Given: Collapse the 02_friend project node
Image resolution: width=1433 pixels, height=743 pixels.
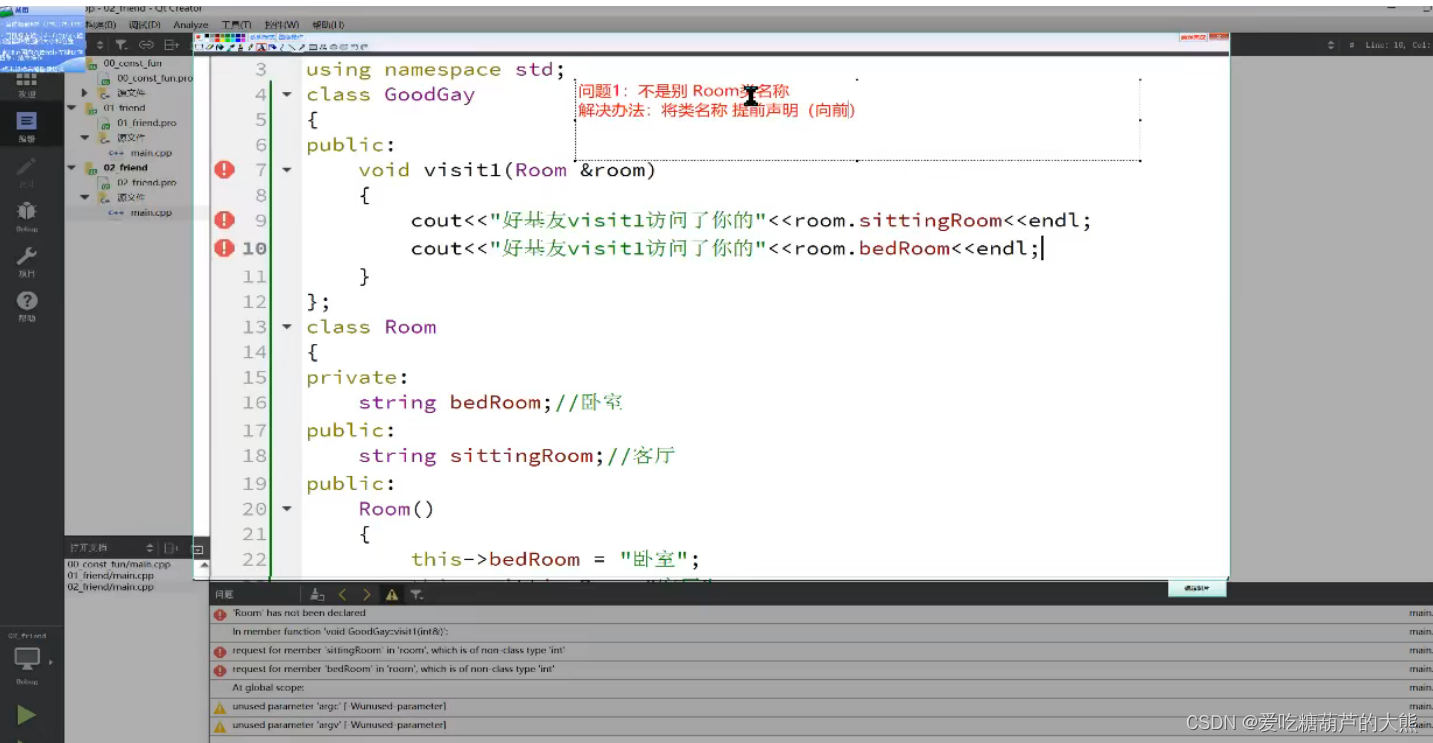Looking at the screenshot, I should (70, 167).
